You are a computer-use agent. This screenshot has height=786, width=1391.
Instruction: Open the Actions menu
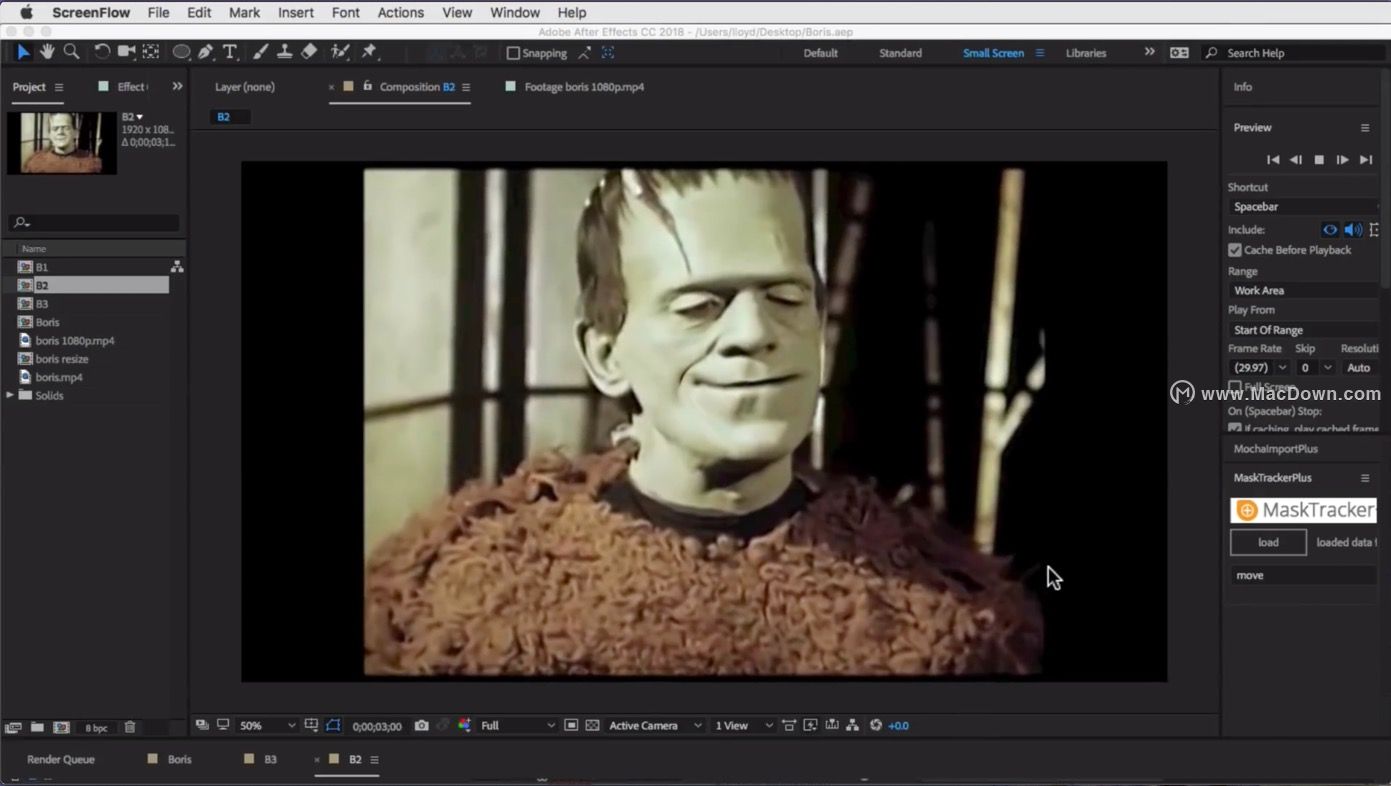[400, 12]
